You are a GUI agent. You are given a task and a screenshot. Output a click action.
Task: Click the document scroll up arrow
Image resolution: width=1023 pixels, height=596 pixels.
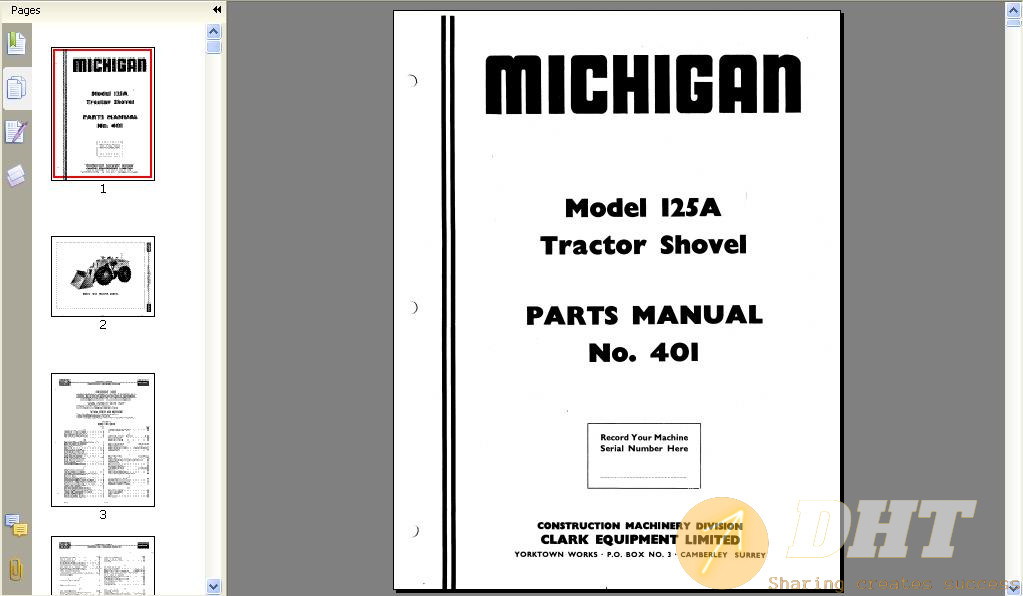click(x=1013, y=10)
